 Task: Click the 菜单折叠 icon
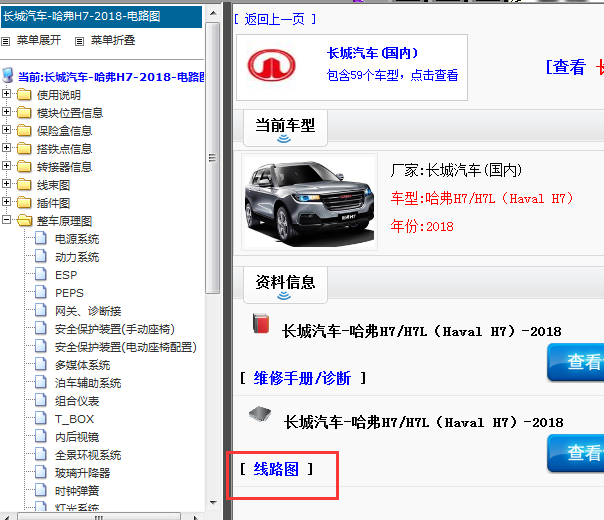(79, 41)
